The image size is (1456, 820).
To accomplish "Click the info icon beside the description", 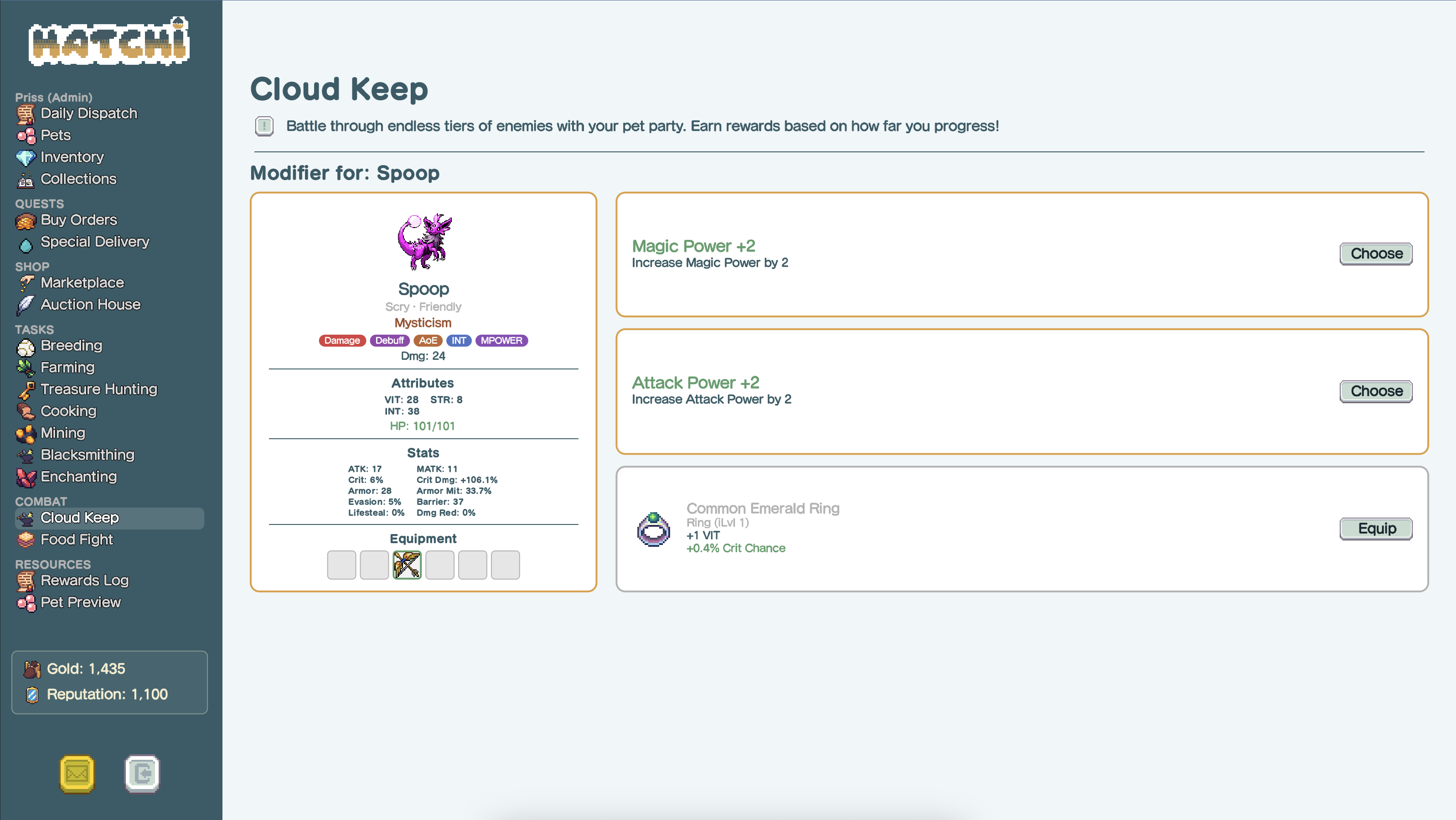I will (x=264, y=126).
